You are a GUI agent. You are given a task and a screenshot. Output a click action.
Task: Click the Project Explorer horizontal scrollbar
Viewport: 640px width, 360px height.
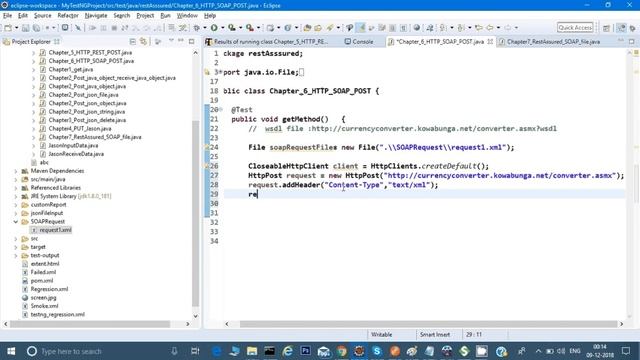click(90, 324)
